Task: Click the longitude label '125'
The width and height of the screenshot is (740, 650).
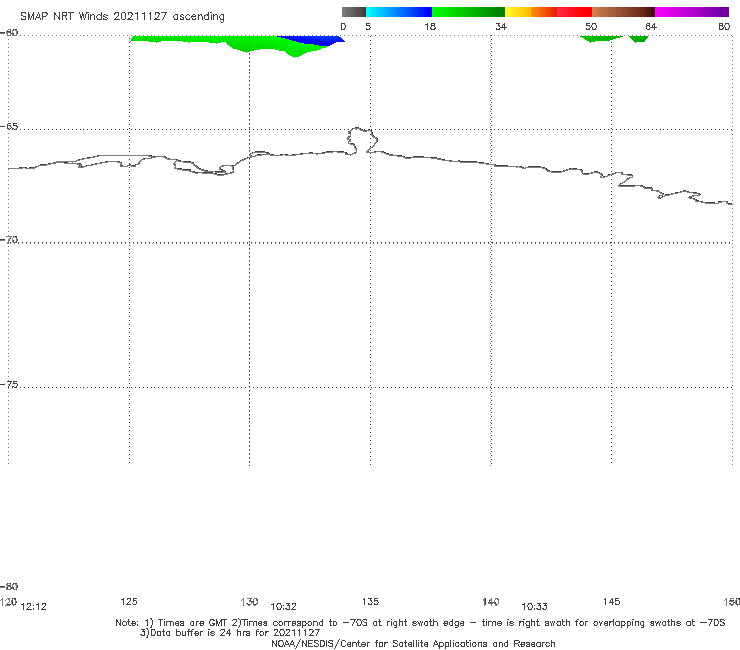Action: click(129, 601)
